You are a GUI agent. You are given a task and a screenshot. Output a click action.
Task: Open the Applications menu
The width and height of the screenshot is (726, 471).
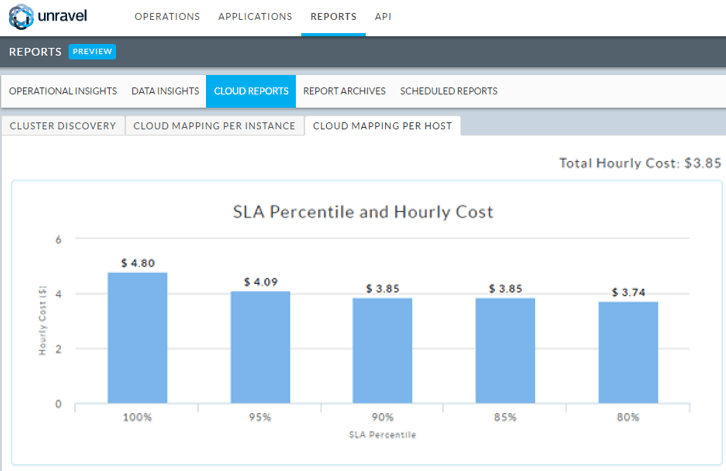[255, 17]
